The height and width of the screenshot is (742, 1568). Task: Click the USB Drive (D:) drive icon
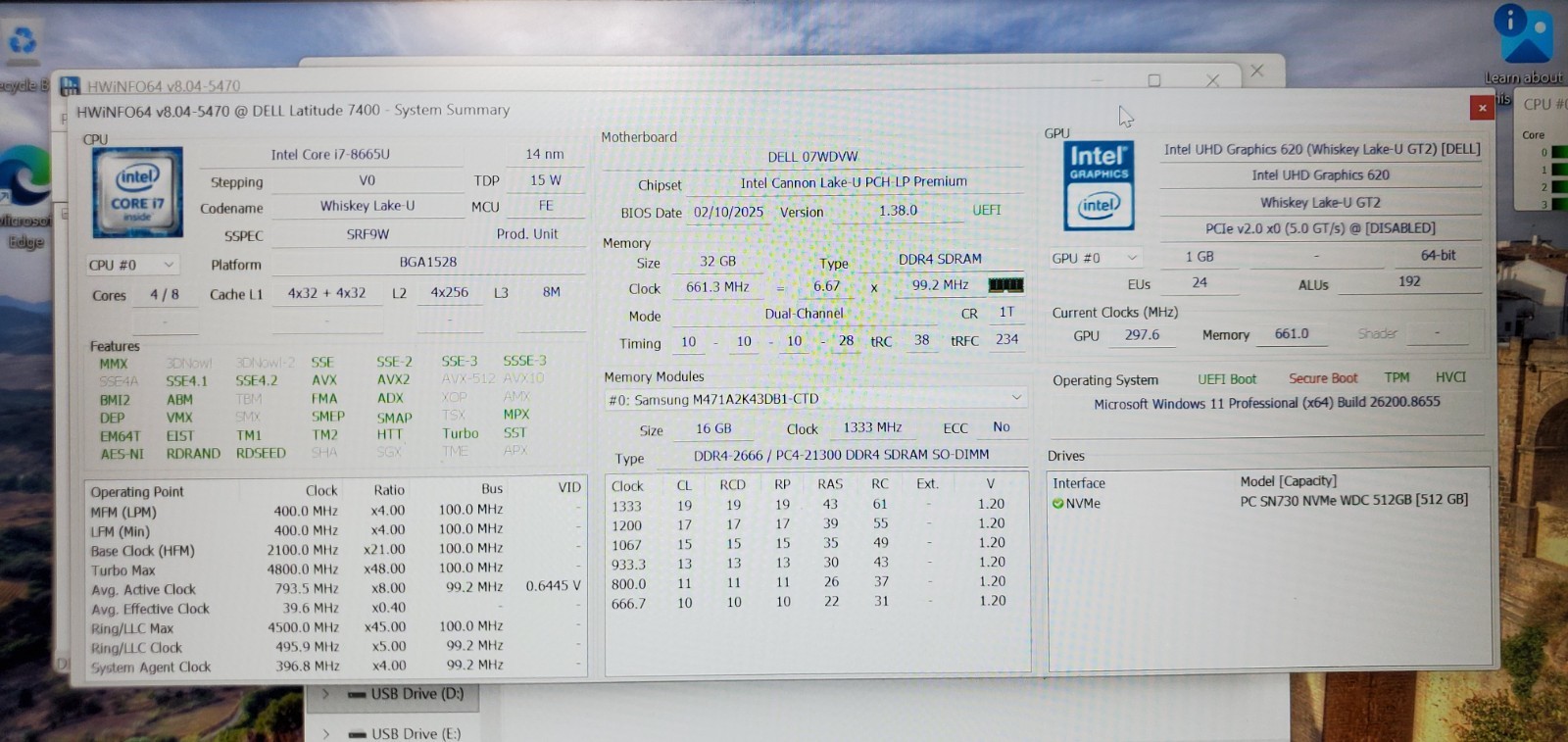(358, 695)
